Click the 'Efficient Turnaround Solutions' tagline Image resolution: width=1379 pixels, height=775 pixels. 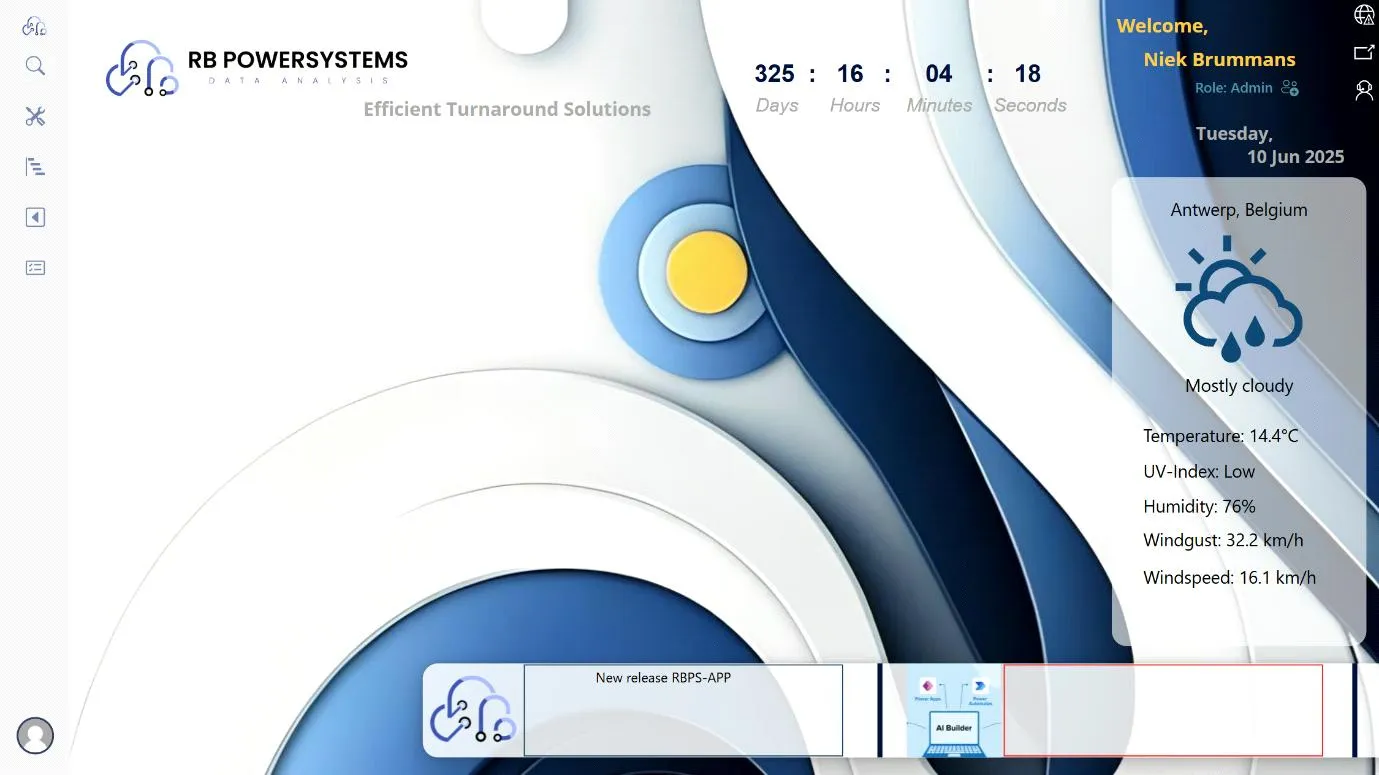[507, 109]
